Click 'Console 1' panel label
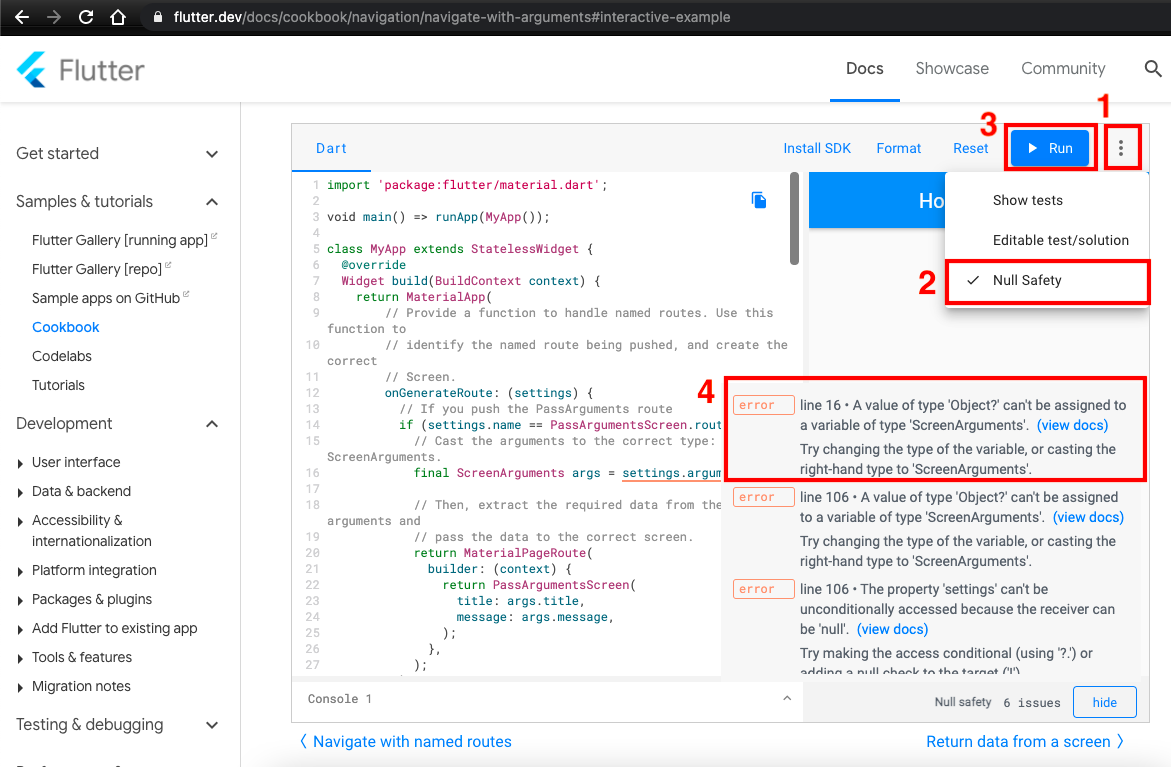The height and width of the screenshot is (767, 1171). tap(340, 699)
